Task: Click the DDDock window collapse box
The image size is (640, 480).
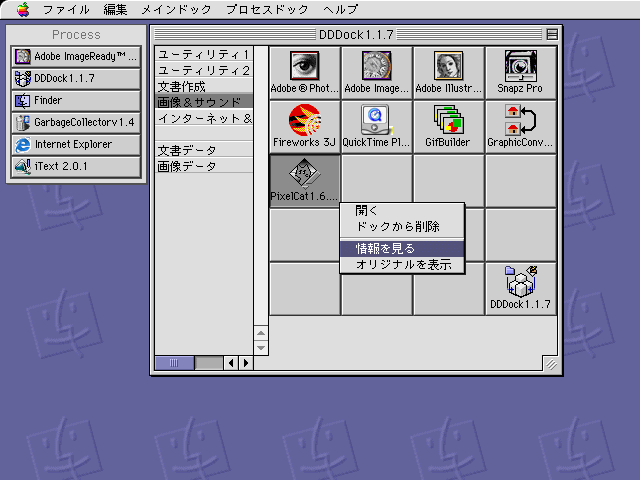Action: point(552,35)
